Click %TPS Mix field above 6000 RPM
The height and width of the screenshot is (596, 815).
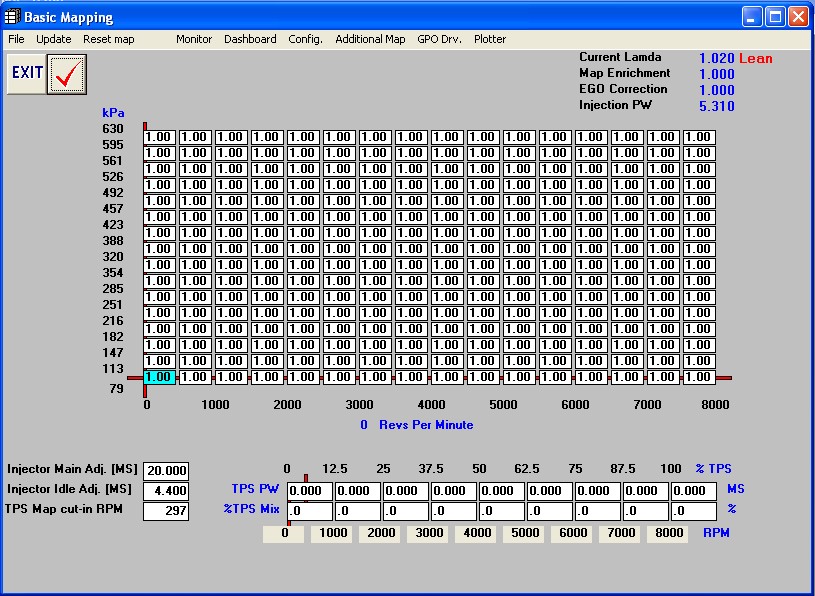tap(597, 511)
